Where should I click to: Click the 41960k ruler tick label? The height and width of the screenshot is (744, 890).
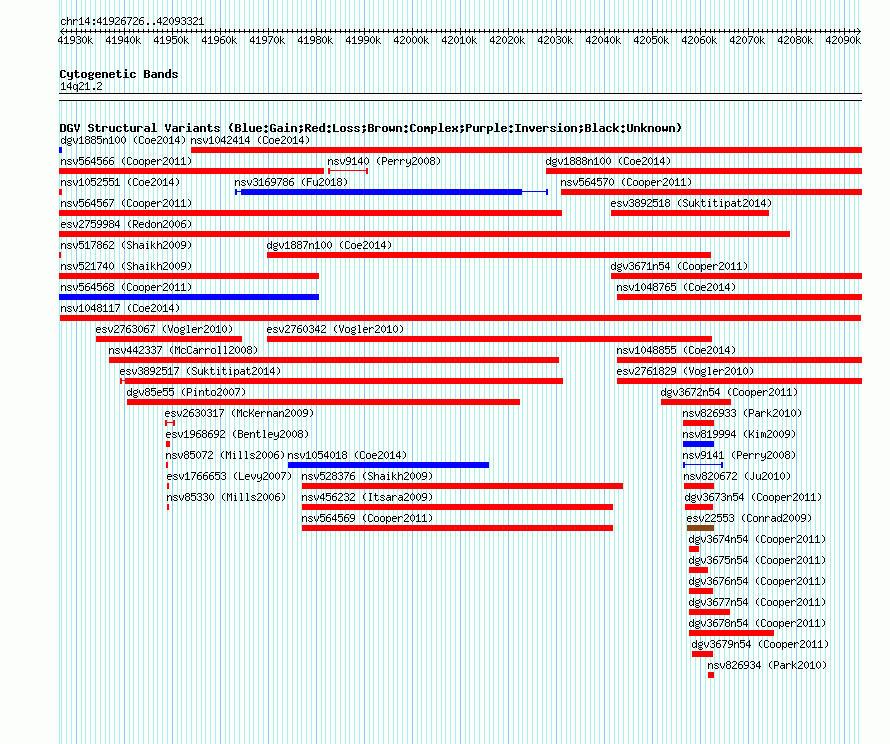tap(219, 40)
